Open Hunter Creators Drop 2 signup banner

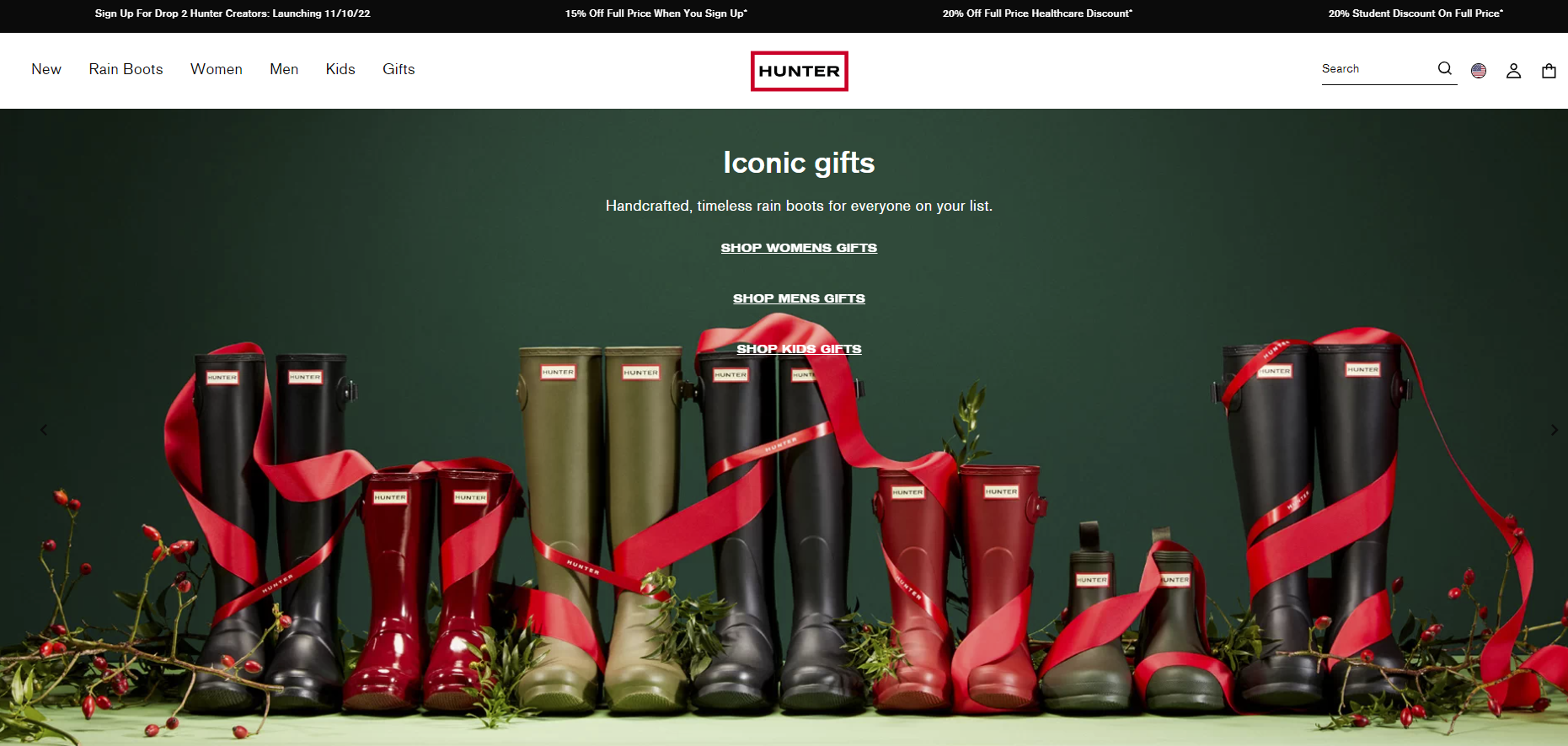(233, 13)
